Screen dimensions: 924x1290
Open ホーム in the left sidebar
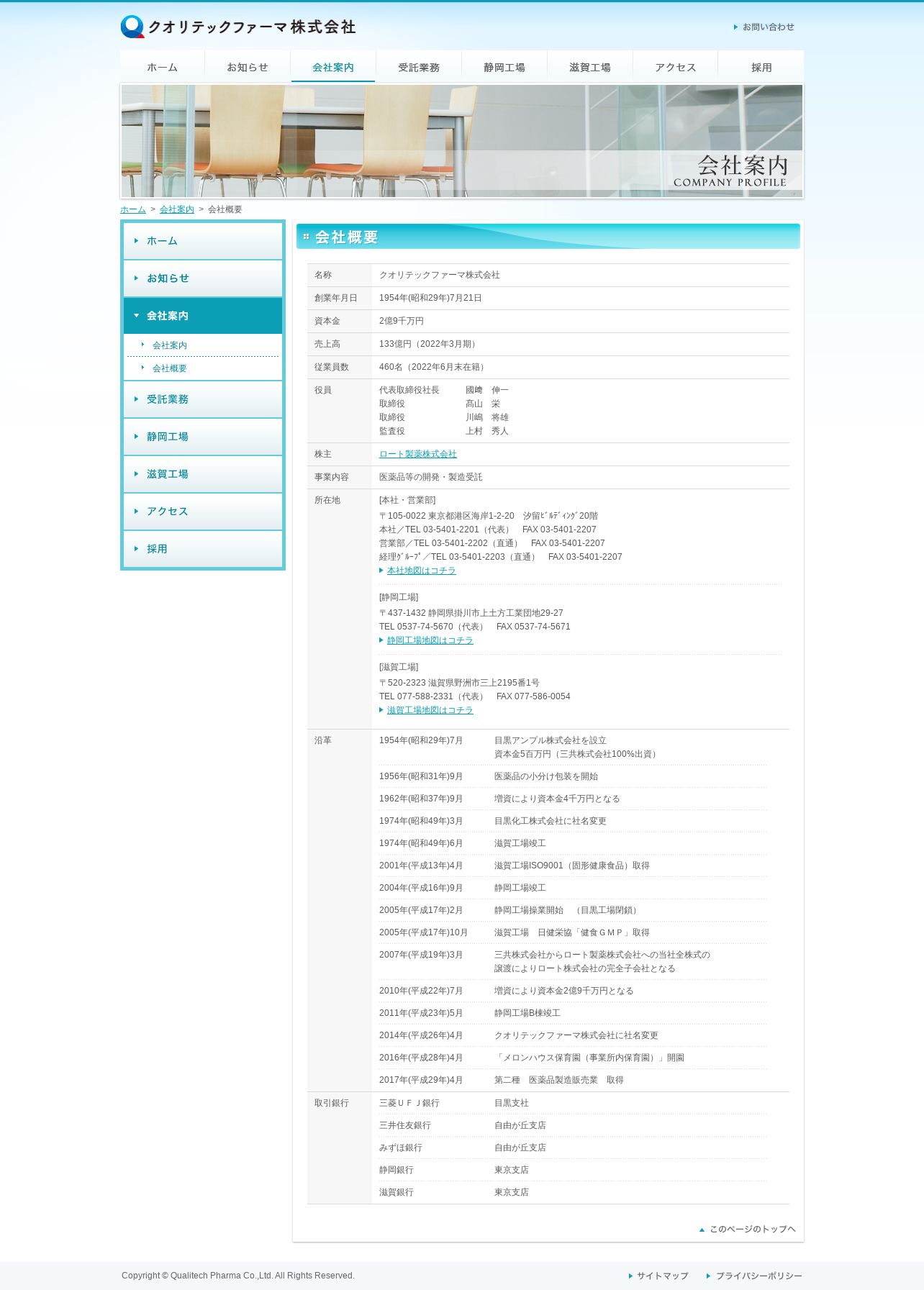point(203,241)
